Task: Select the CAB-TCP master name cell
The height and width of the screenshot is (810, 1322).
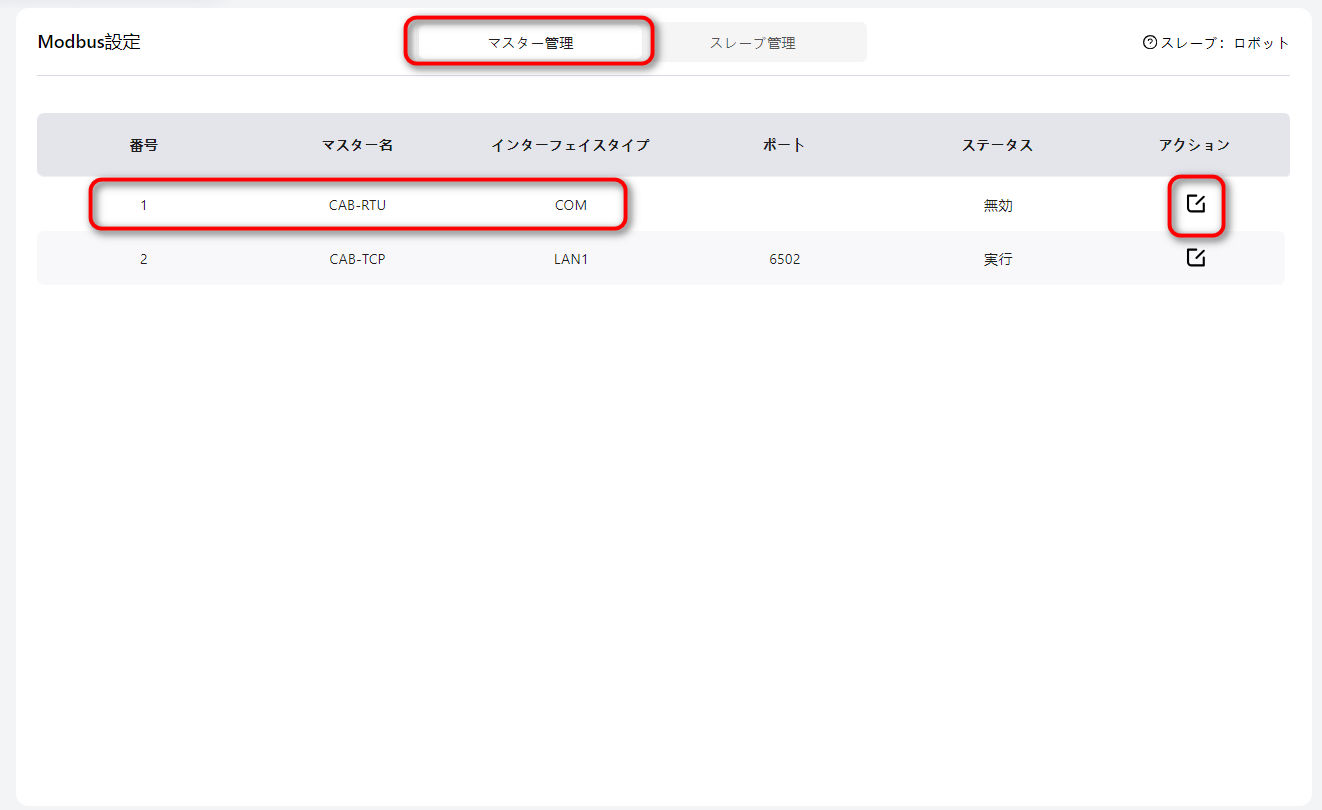Action: (x=357, y=259)
